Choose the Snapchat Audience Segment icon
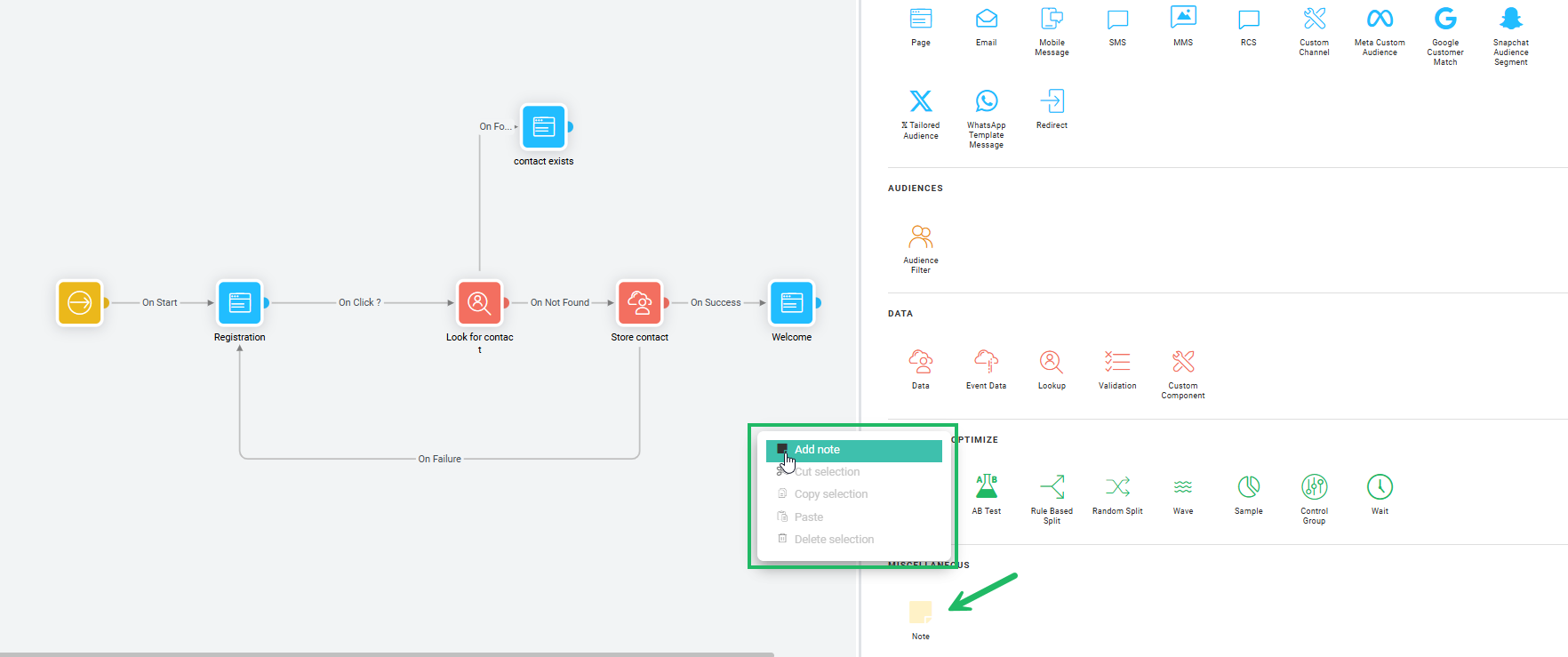 1510,20
